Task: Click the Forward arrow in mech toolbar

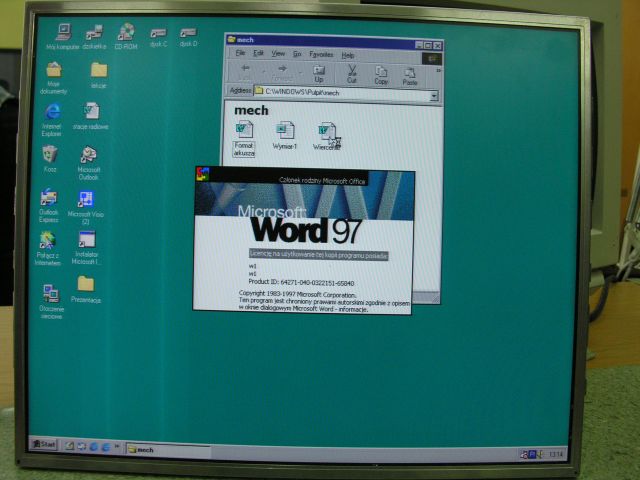Action: (x=282, y=73)
